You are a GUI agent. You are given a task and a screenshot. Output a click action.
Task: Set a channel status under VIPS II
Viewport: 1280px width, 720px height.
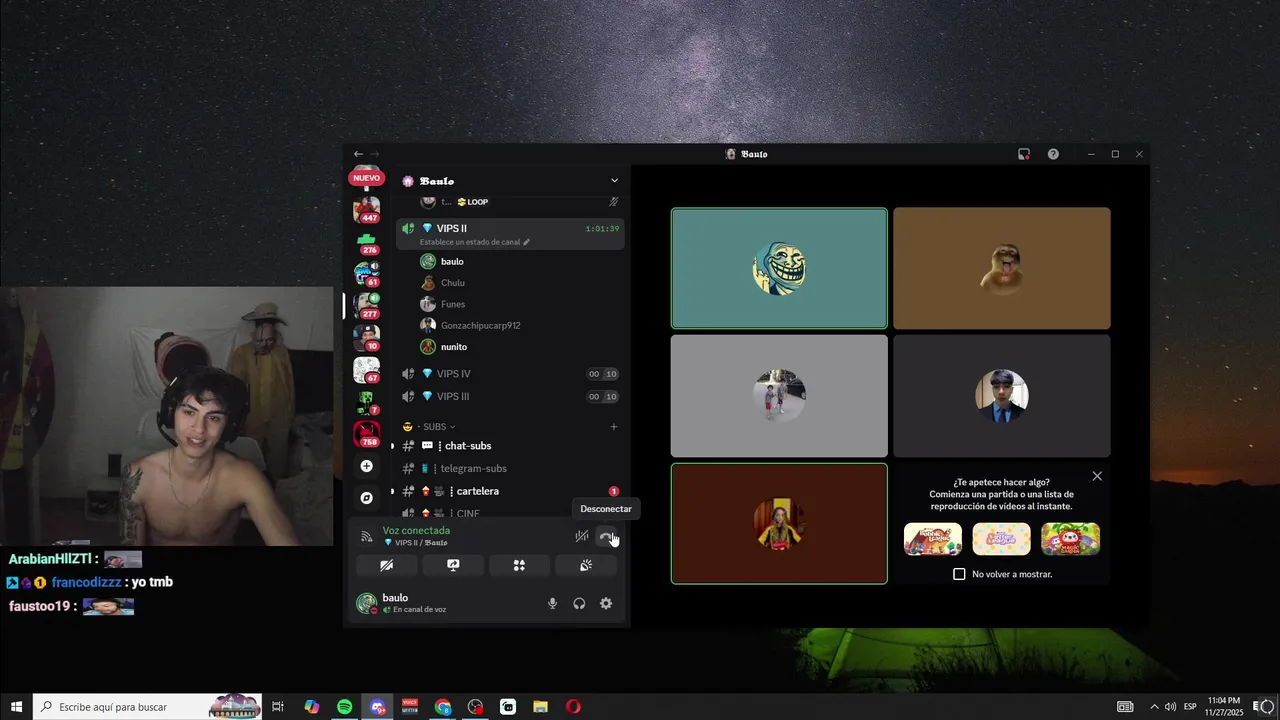click(475, 242)
